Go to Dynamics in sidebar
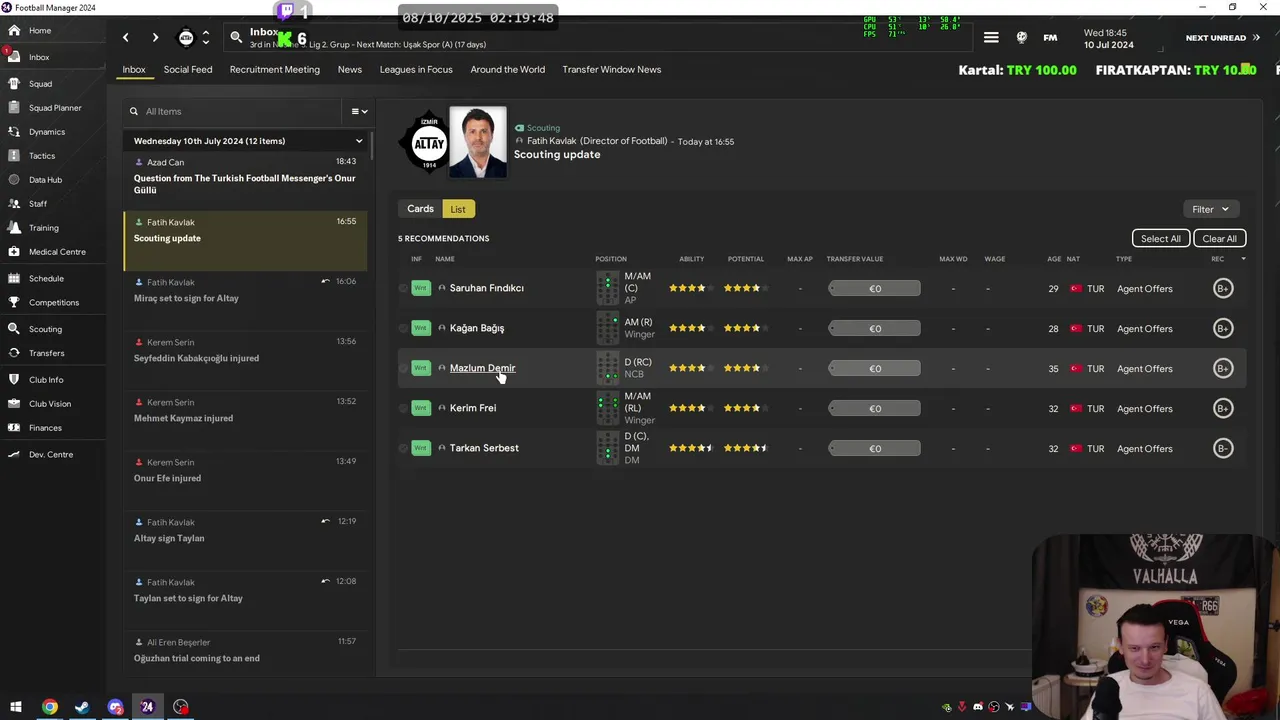The height and width of the screenshot is (720, 1280). click(46, 132)
